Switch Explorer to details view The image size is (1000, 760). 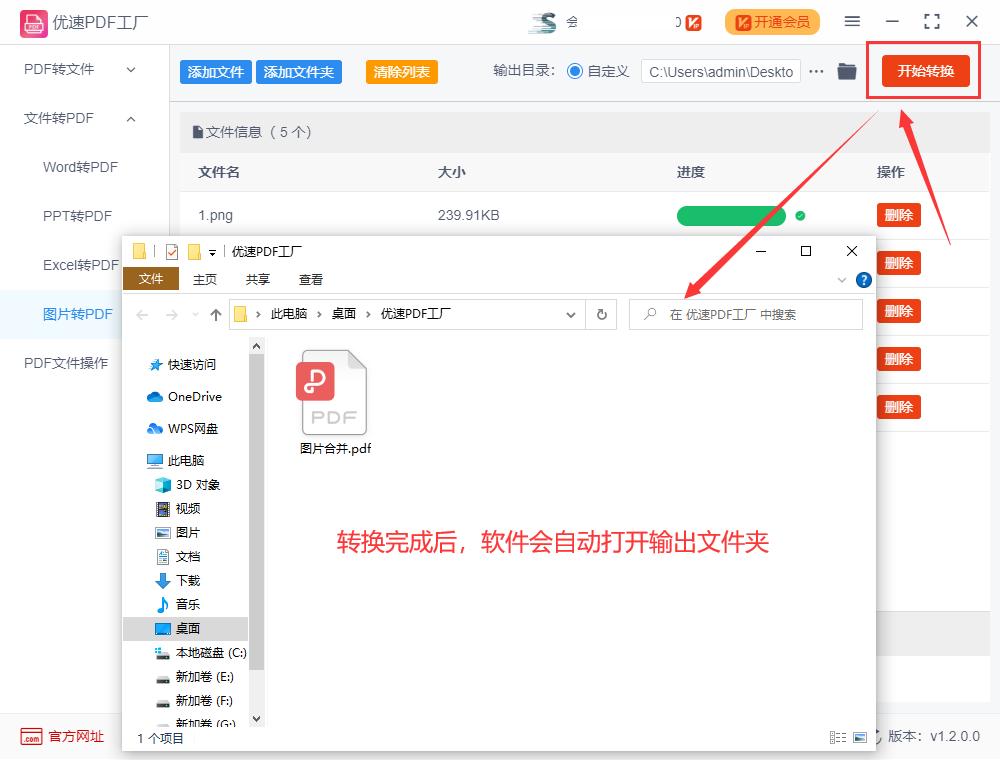[x=838, y=736]
